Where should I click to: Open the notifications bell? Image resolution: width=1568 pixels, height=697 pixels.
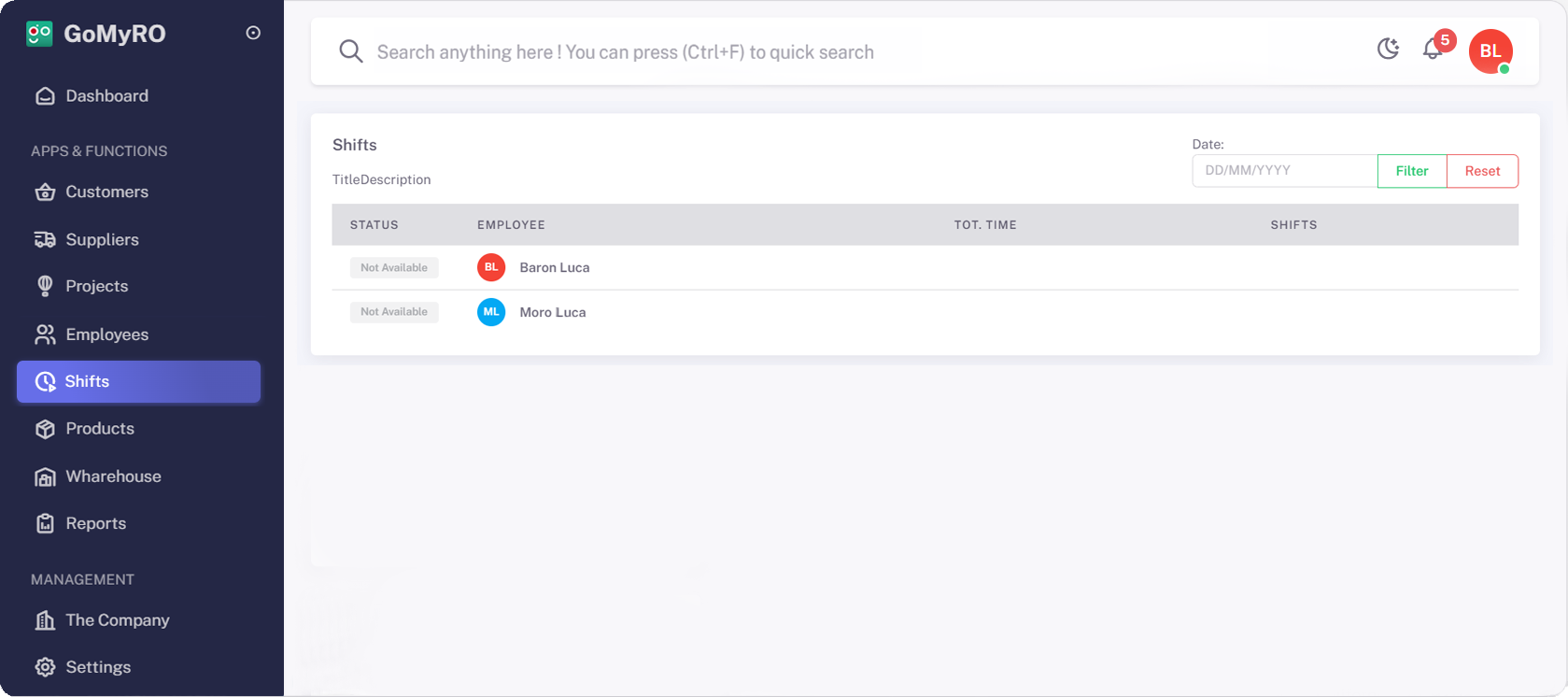(1433, 50)
